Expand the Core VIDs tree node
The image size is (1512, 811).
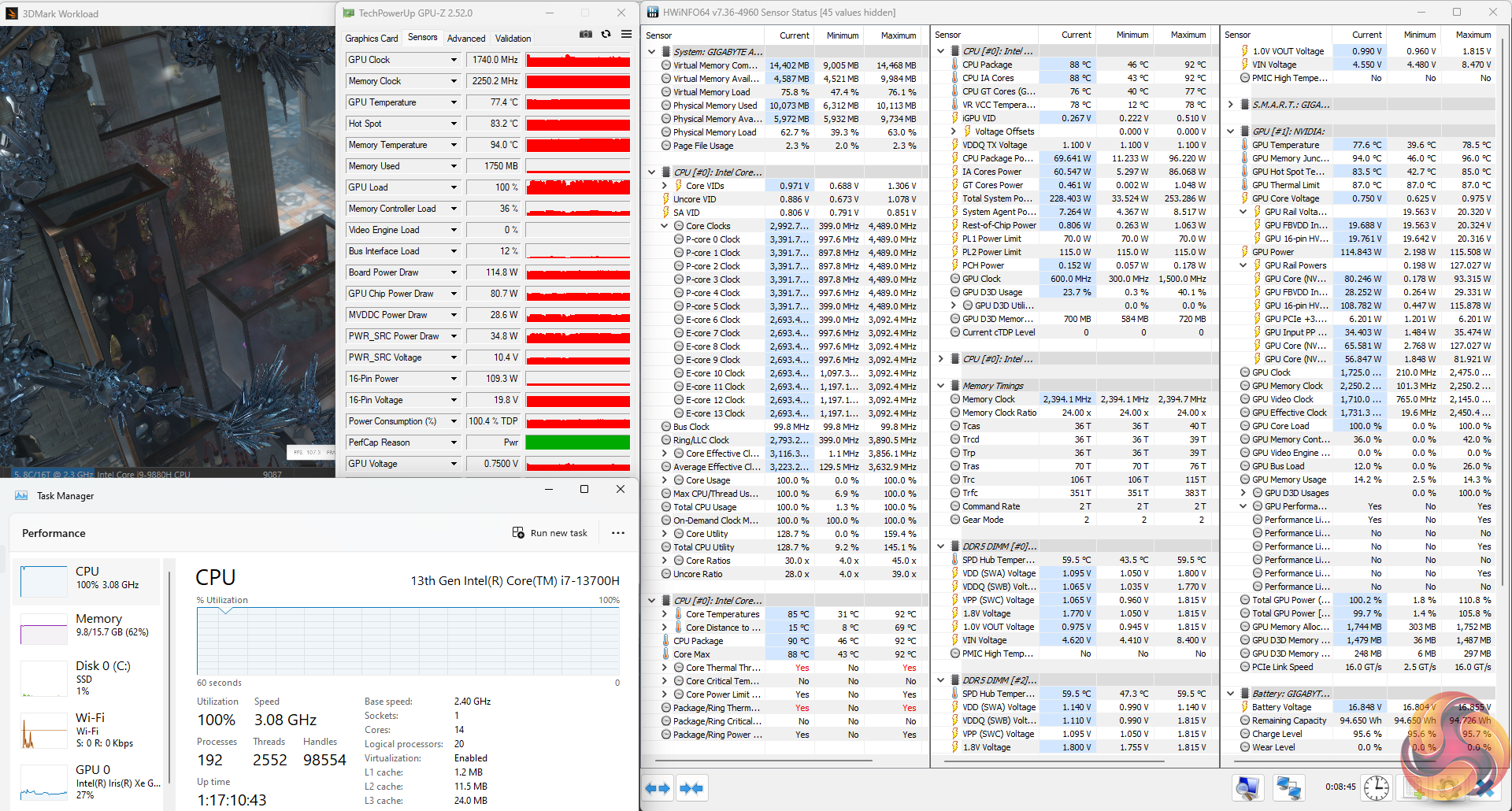(665, 186)
